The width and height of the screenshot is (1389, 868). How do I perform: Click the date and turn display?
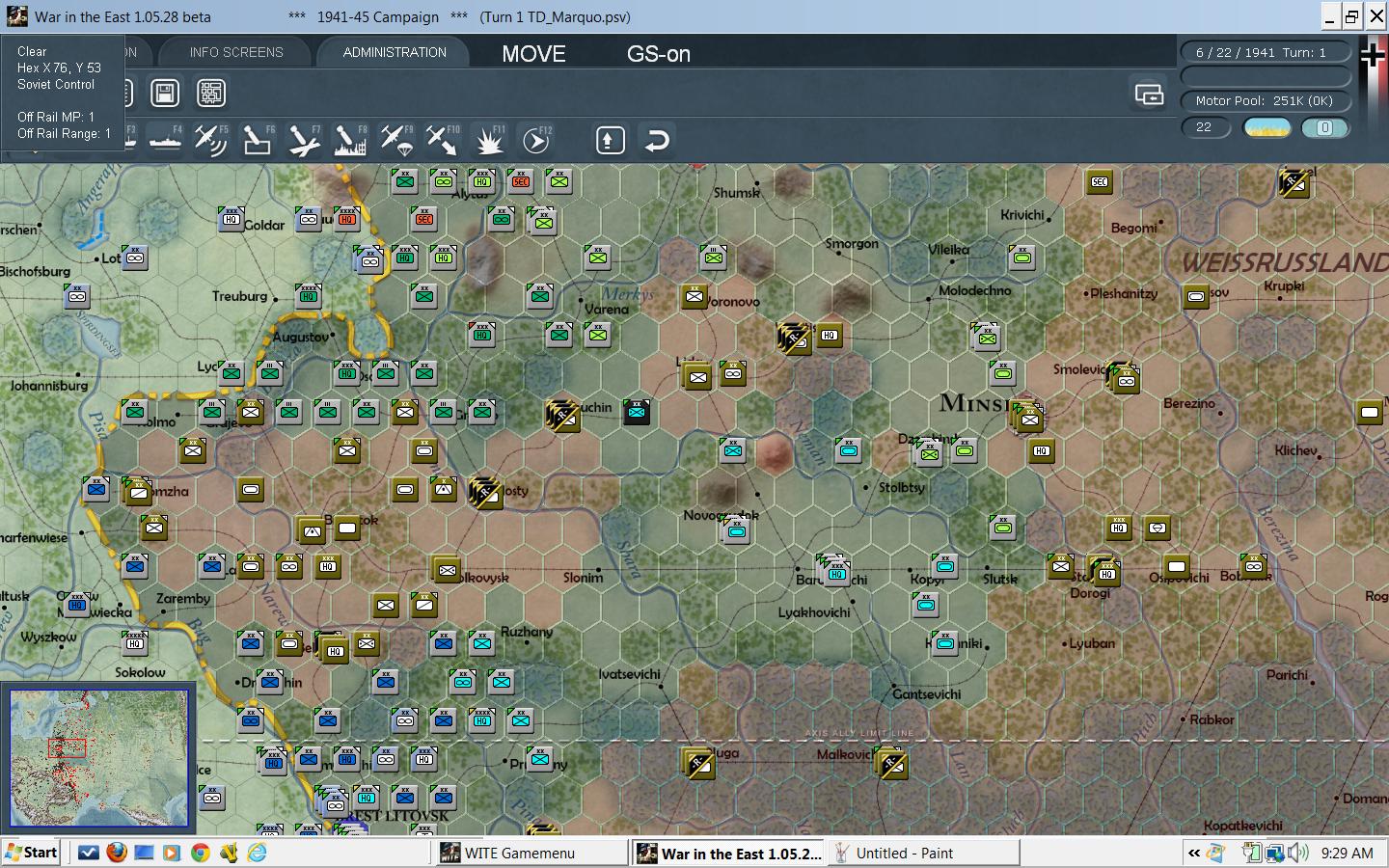(x=1266, y=52)
